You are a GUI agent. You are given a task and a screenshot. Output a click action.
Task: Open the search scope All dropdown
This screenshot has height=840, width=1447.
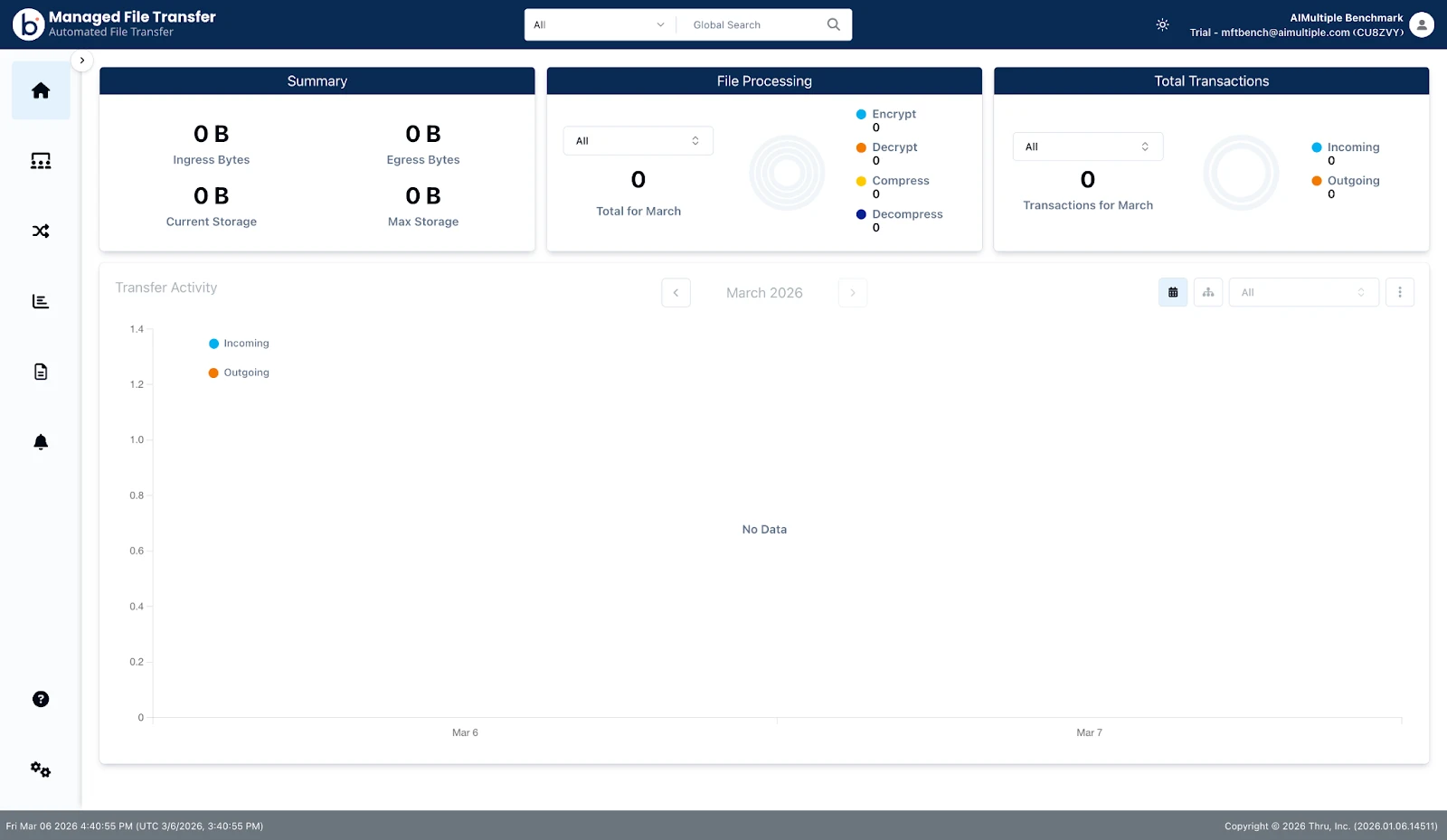click(x=600, y=24)
